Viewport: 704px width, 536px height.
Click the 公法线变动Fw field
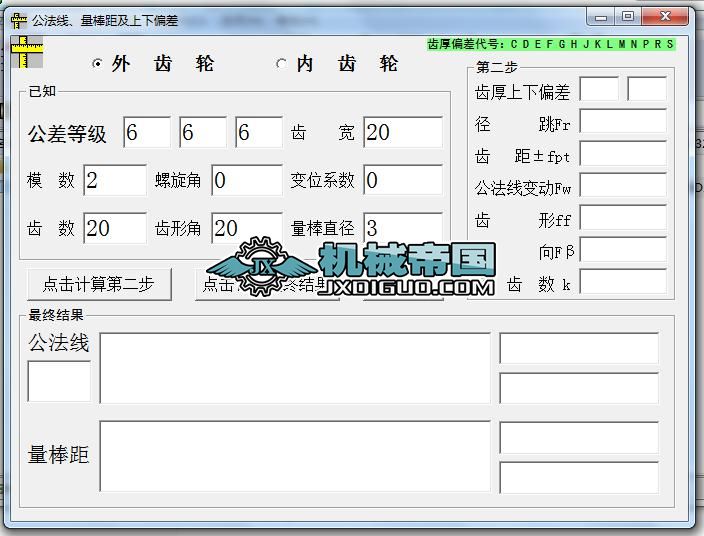point(623,185)
